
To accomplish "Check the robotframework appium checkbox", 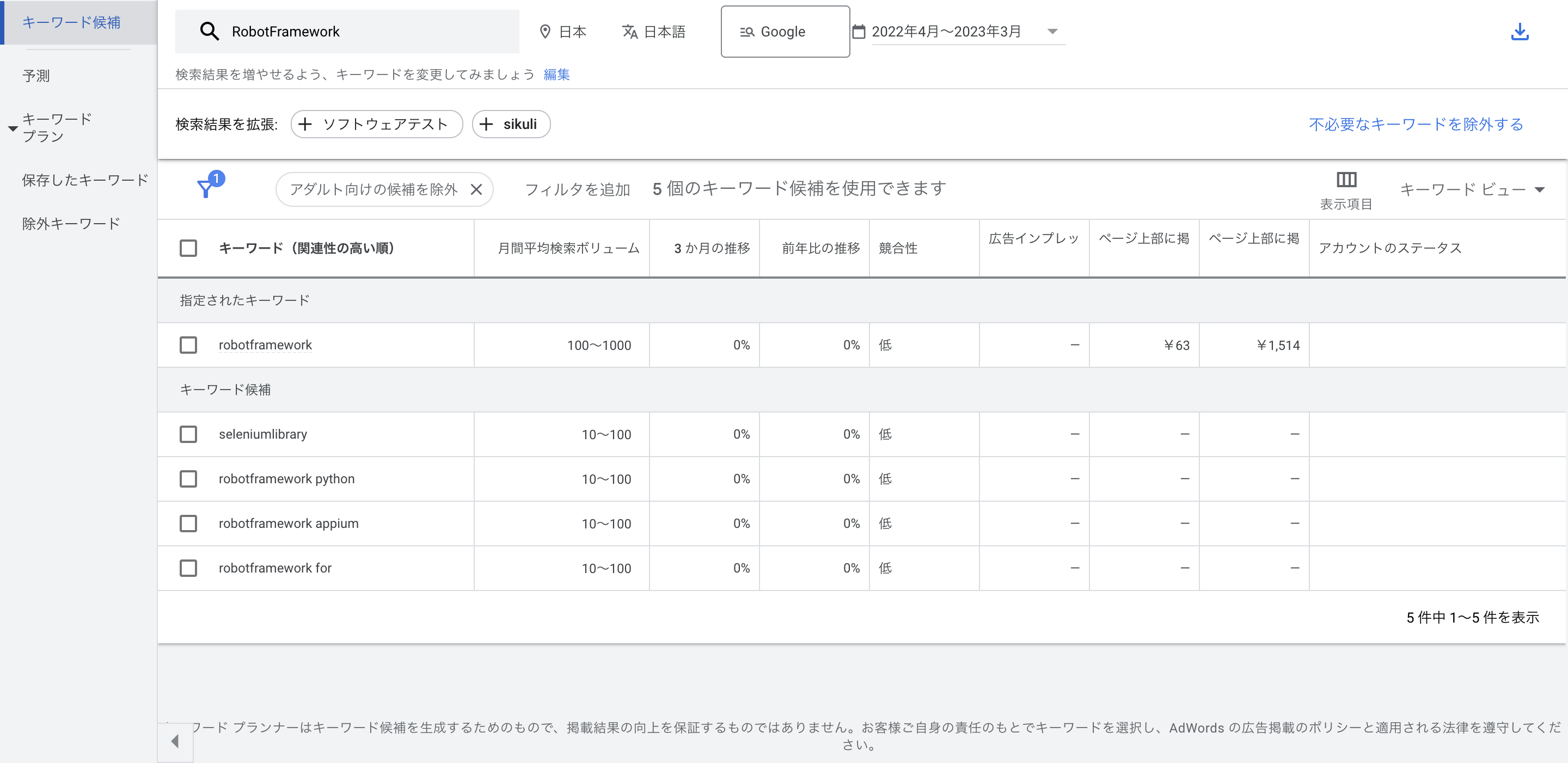I will [188, 523].
